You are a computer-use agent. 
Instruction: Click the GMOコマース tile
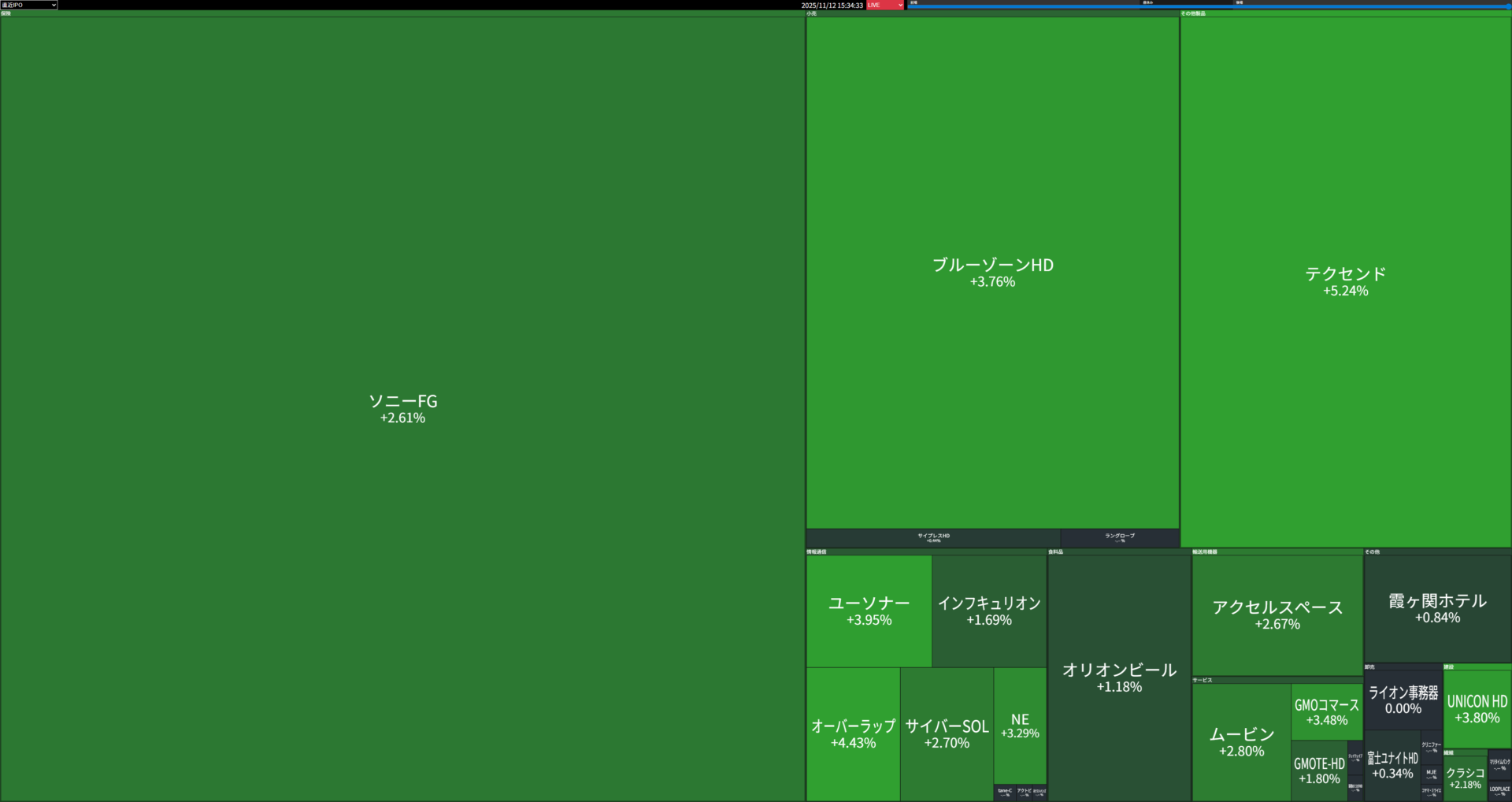point(1326,711)
